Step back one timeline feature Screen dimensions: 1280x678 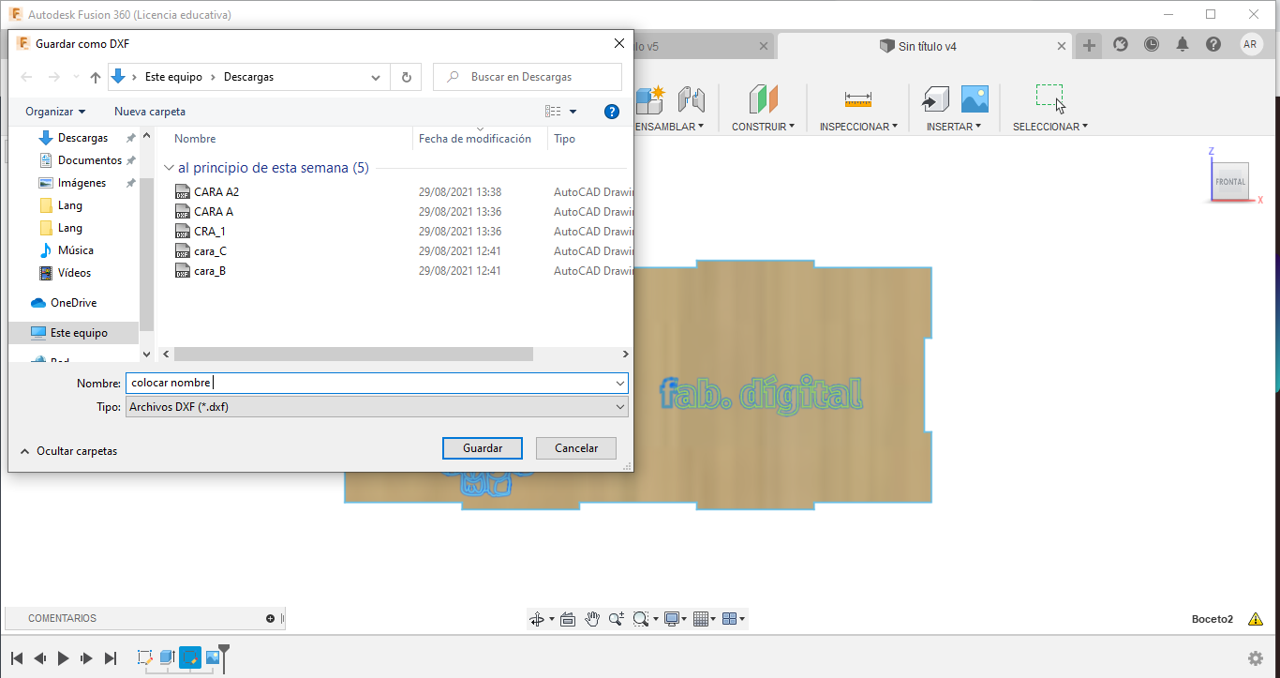(x=40, y=658)
